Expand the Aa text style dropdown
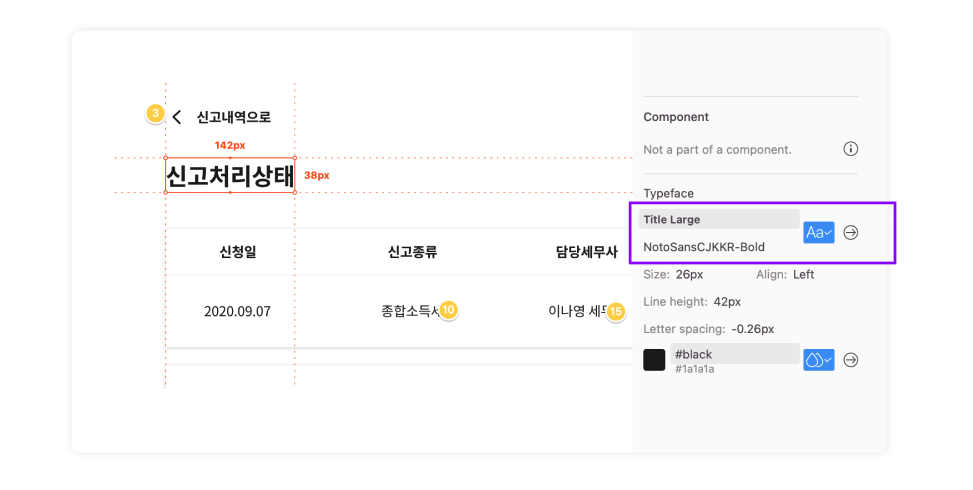Screen dimensions: 973x490 (x=818, y=233)
